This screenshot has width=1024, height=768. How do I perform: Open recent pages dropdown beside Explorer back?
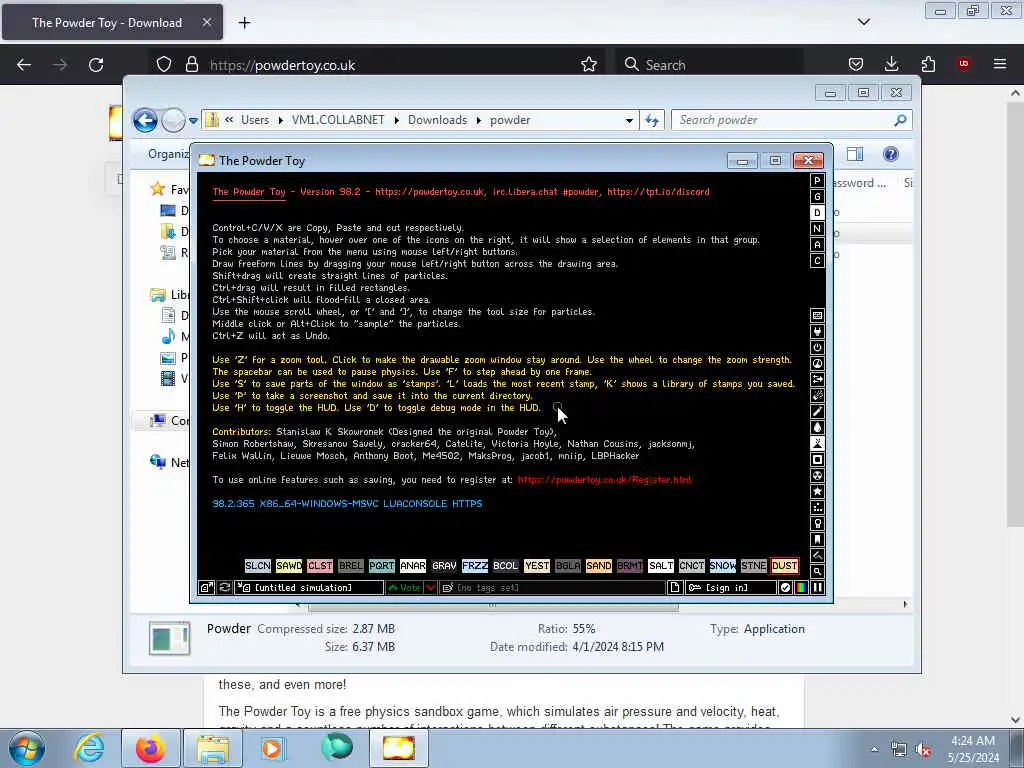click(193, 120)
